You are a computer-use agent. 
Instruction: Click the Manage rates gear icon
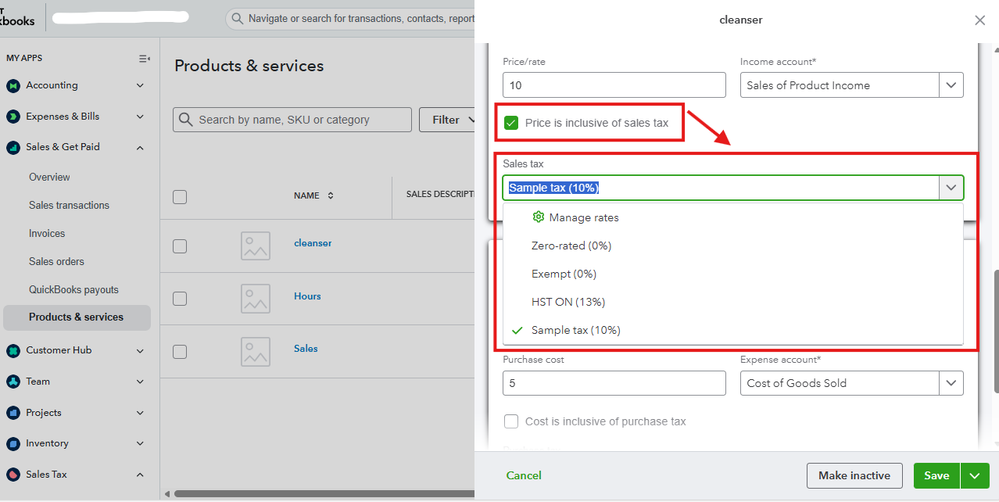(538, 217)
